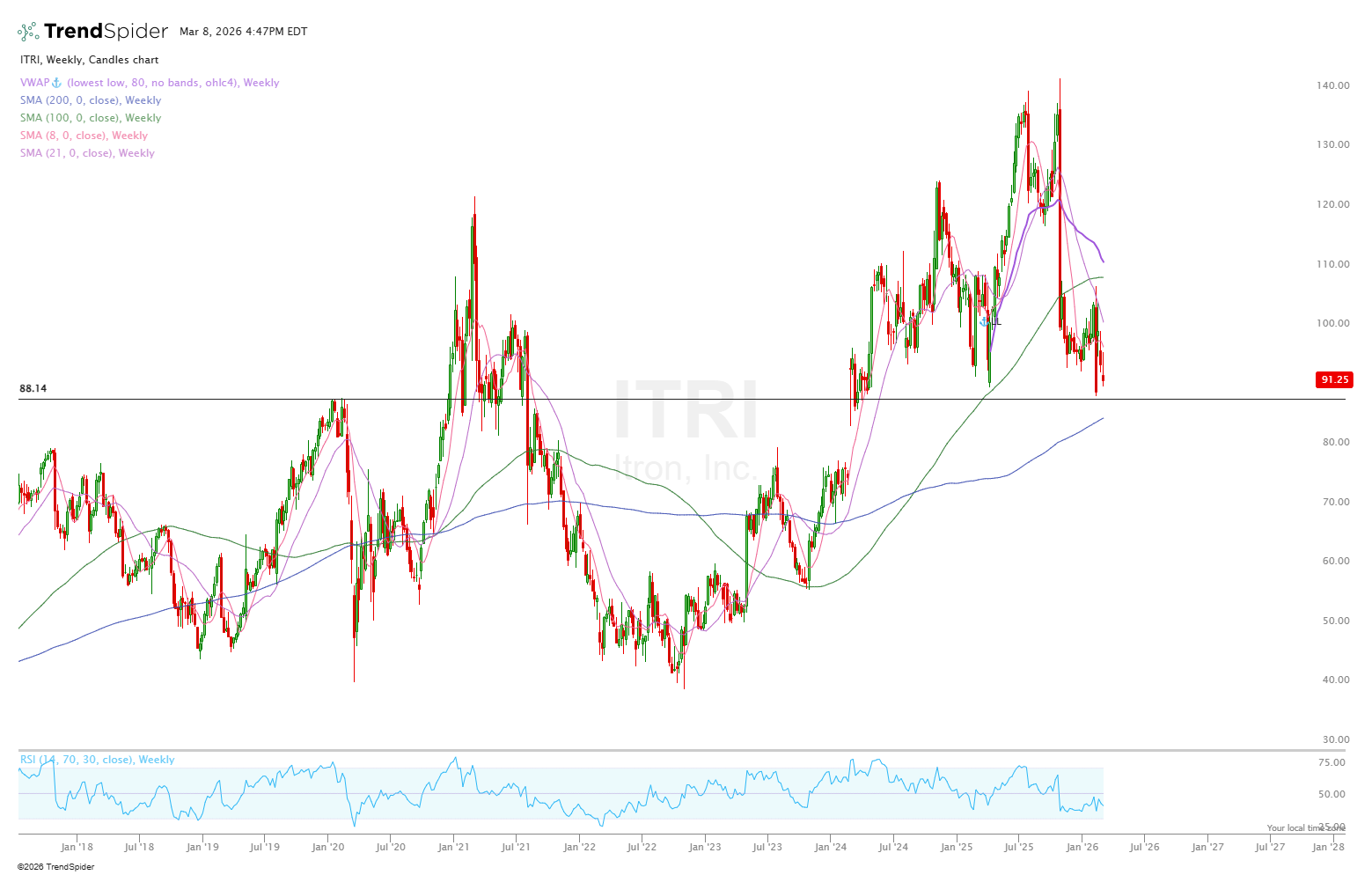Click the 80.00 price axis value
Viewport: 1372px width, 875px height.
click(1336, 442)
